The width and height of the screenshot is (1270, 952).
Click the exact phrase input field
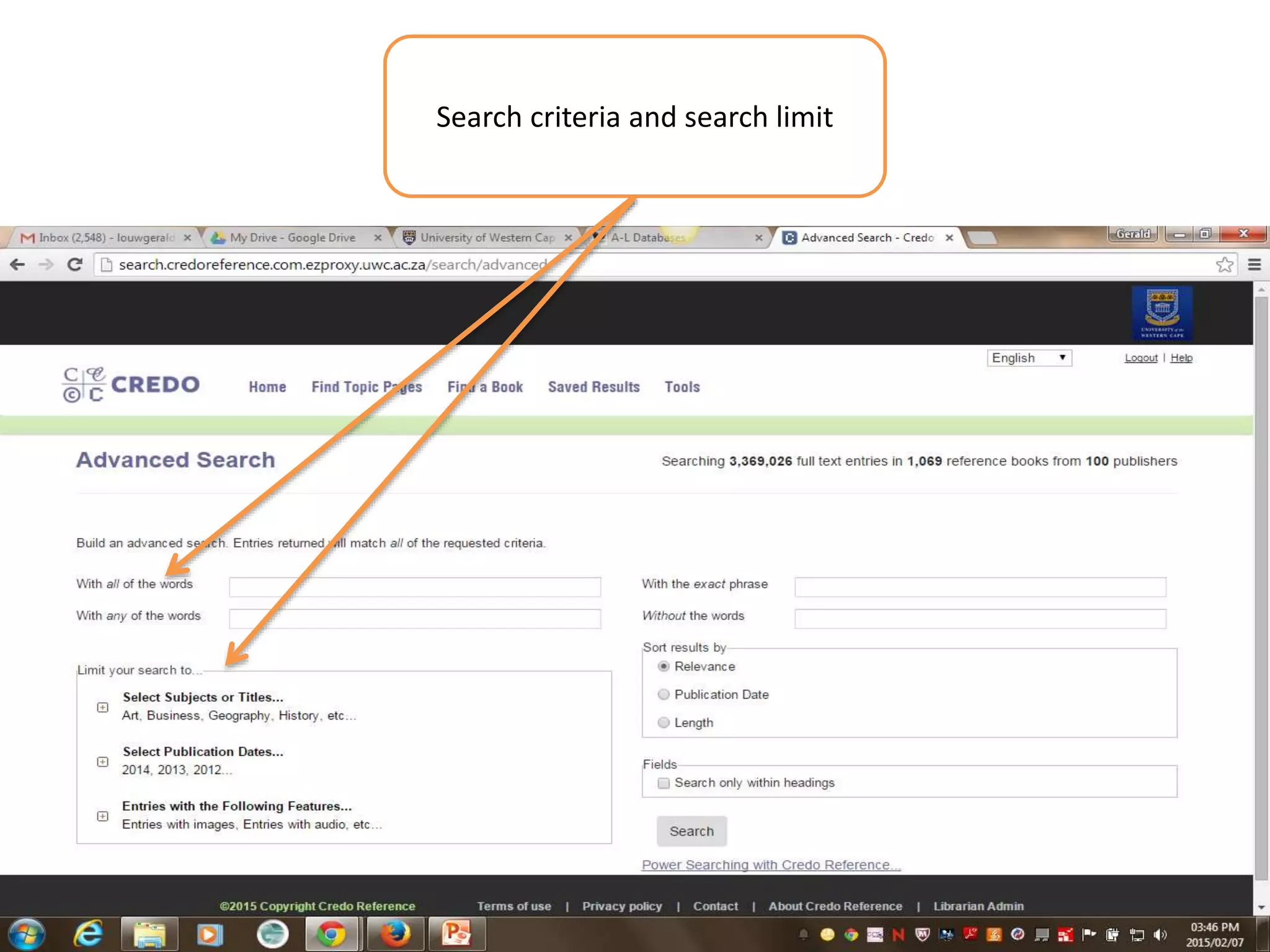[980, 587]
